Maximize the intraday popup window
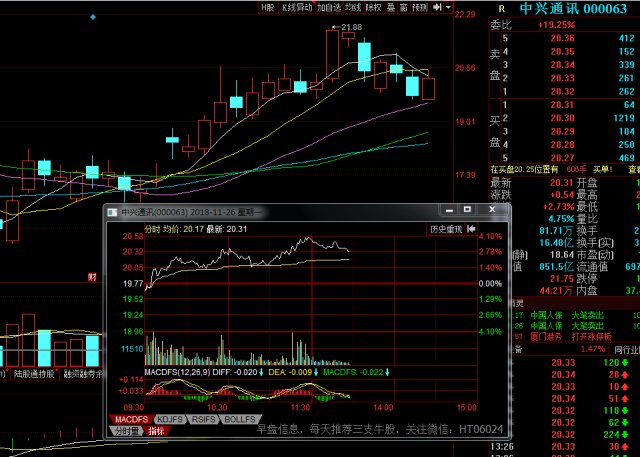 click(467, 210)
